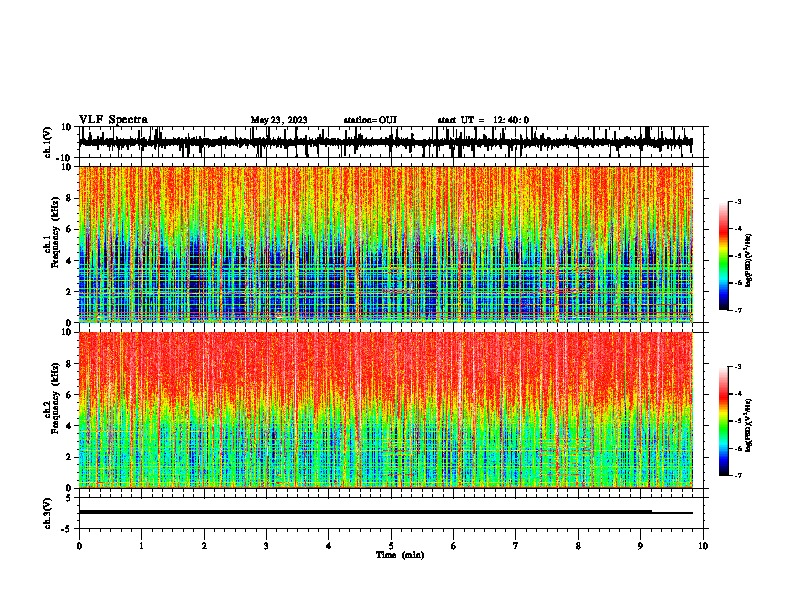Click the time axis tick label '10'
This screenshot has height=612, width=792.
pos(703,546)
